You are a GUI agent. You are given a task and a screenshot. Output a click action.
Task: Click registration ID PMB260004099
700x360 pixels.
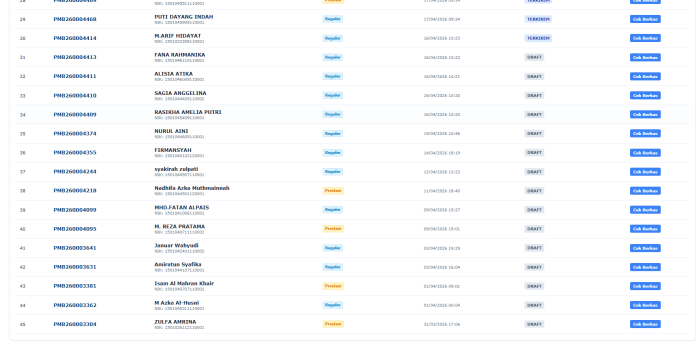(75, 210)
